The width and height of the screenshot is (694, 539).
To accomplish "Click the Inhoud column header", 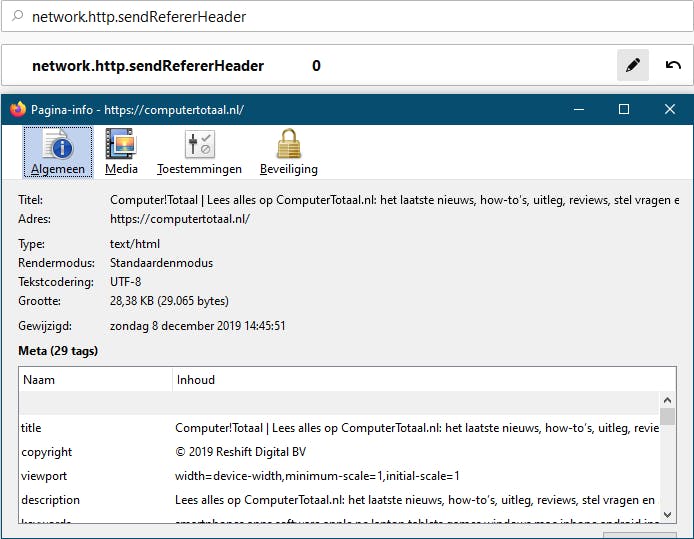I will [424, 380].
